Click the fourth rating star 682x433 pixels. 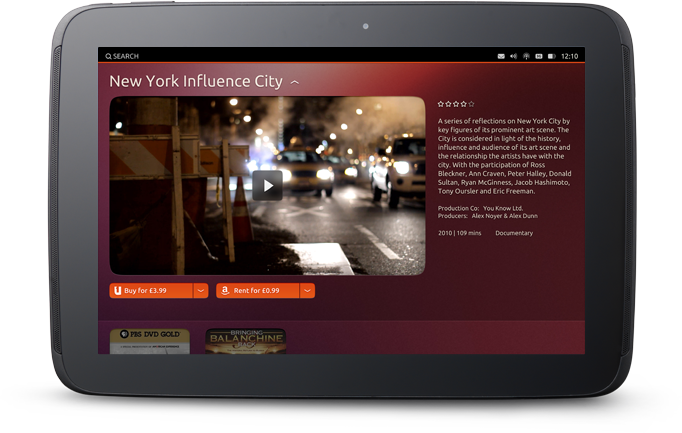pyautogui.click(x=464, y=104)
